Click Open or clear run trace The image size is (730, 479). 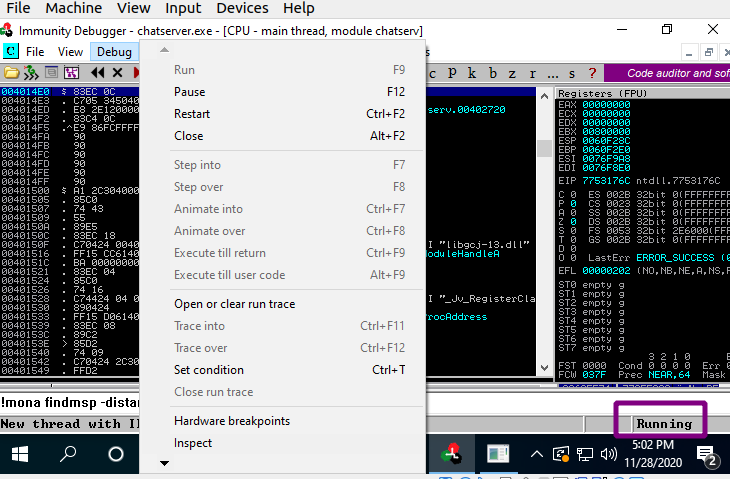pos(234,304)
